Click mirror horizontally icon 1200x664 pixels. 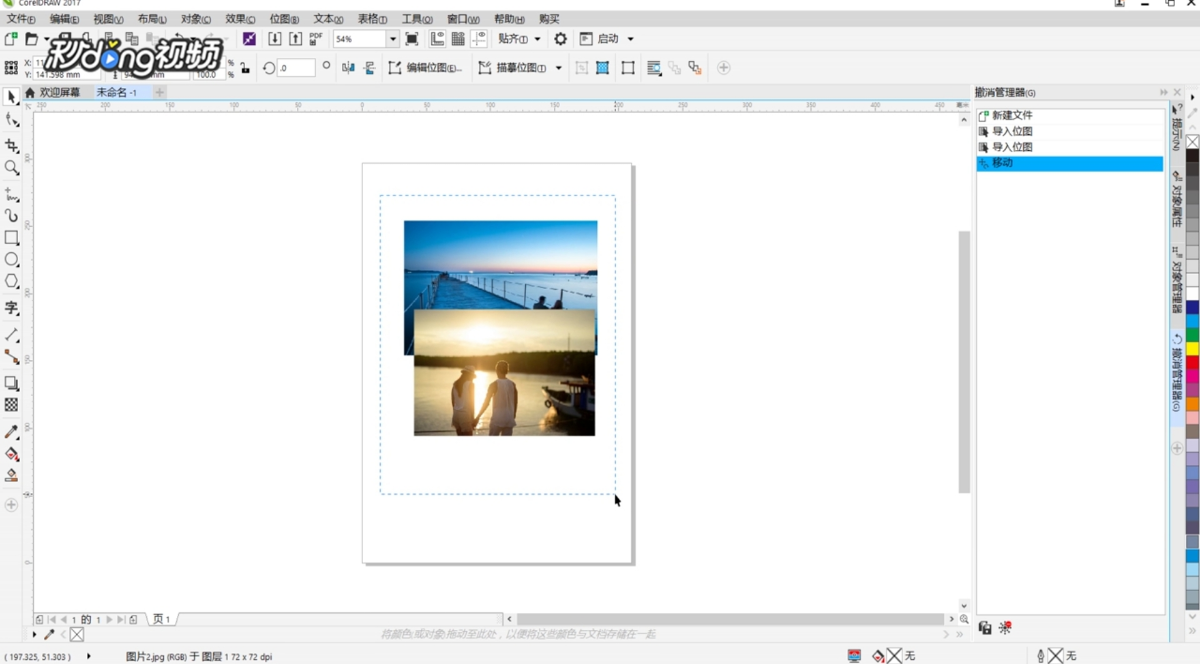tap(348, 68)
